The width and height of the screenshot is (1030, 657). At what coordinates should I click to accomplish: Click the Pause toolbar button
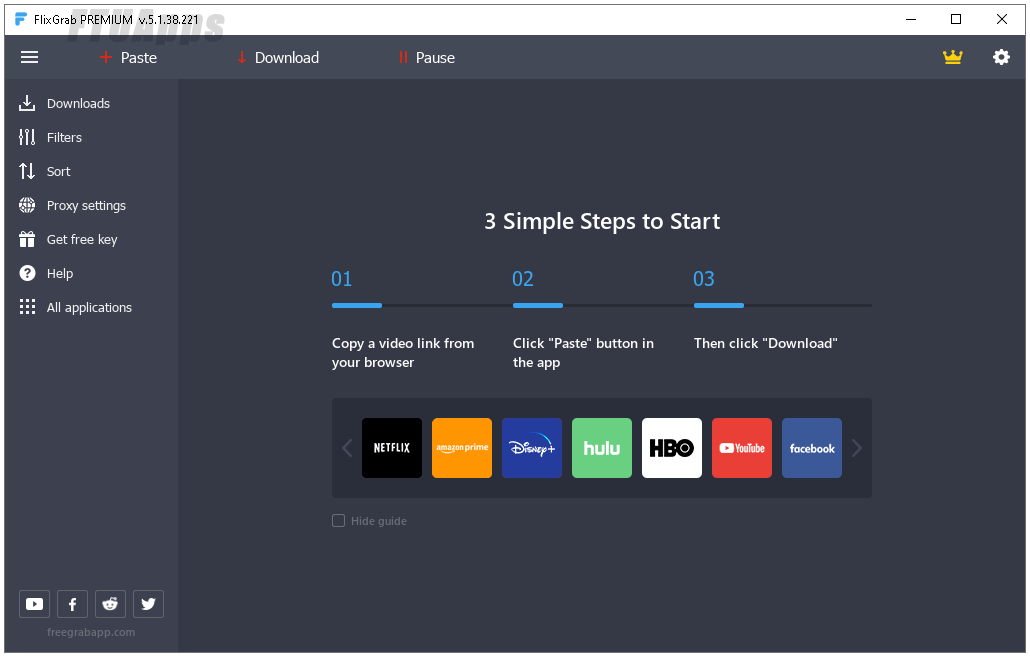[426, 58]
